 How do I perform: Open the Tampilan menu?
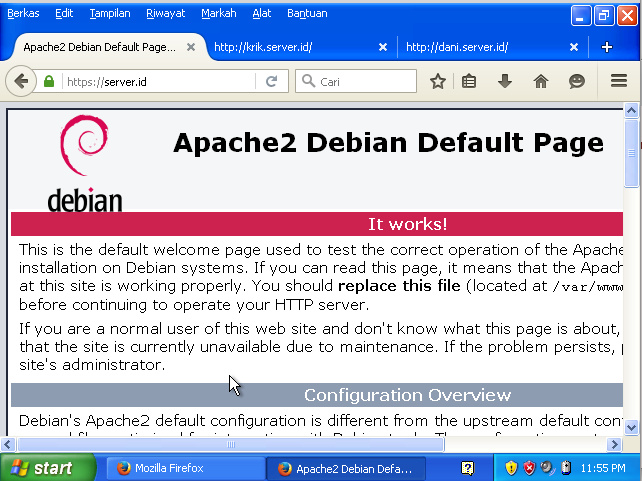click(x=110, y=14)
